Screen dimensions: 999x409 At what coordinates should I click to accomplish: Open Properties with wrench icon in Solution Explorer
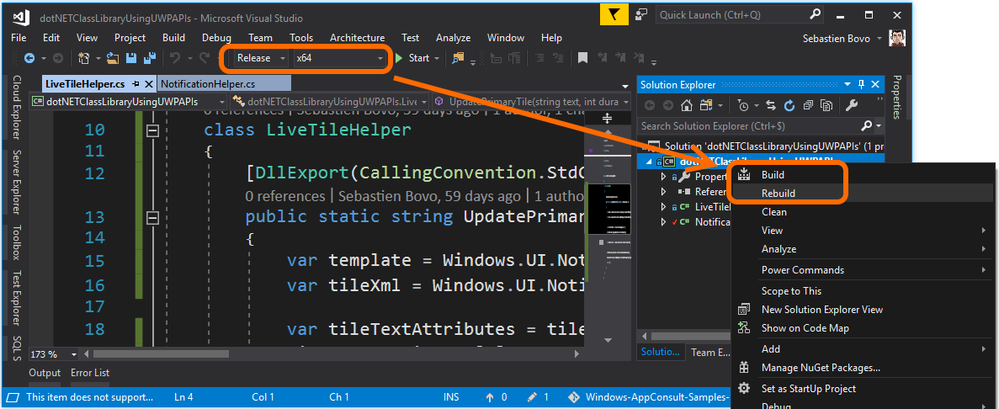pos(852,105)
